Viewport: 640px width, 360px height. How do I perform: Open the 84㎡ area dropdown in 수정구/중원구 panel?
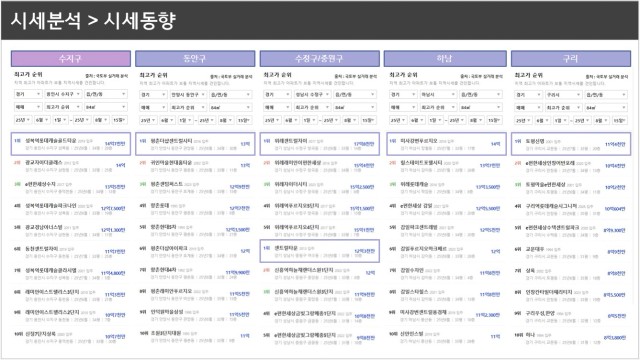[355, 107]
